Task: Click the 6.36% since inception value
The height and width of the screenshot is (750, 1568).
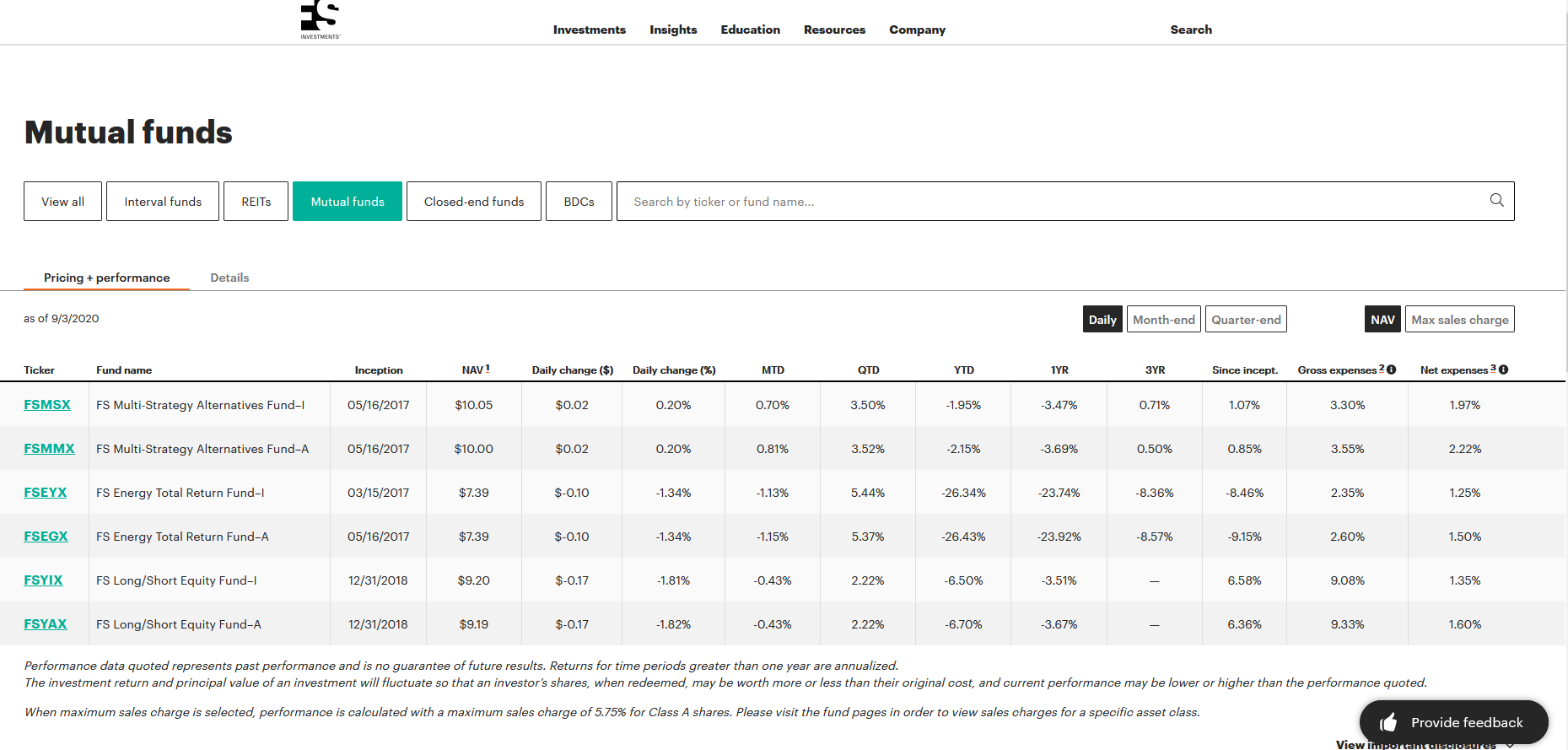Action: click(1244, 624)
